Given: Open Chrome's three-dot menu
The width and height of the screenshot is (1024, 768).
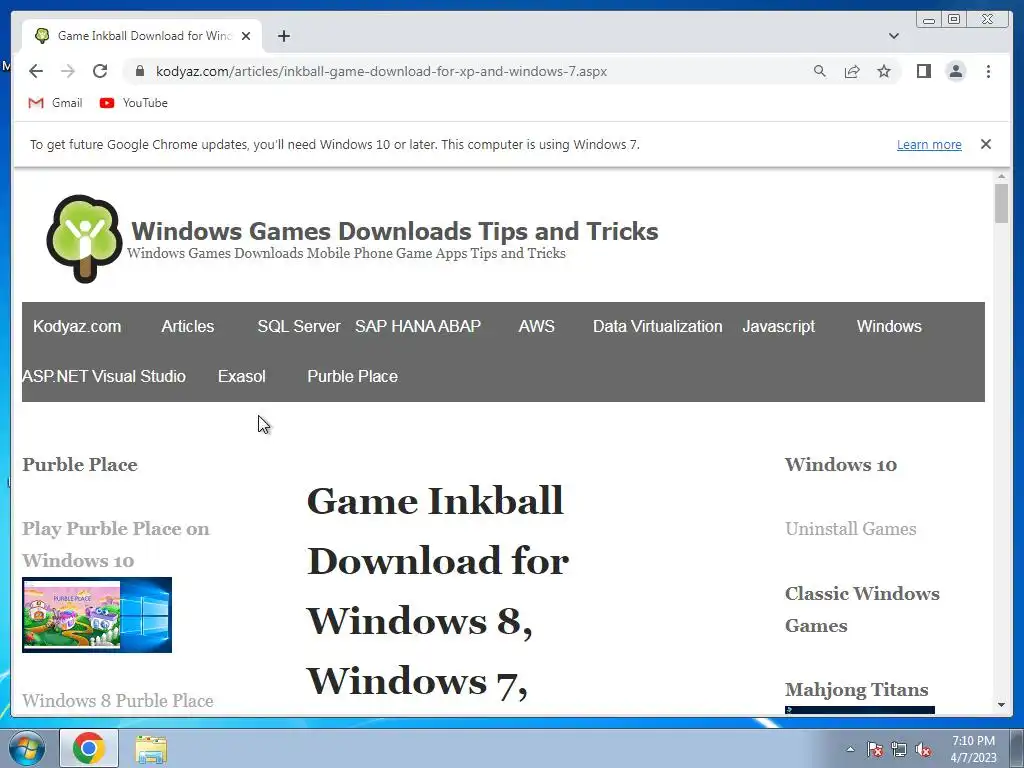Looking at the screenshot, I should tap(988, 71).
